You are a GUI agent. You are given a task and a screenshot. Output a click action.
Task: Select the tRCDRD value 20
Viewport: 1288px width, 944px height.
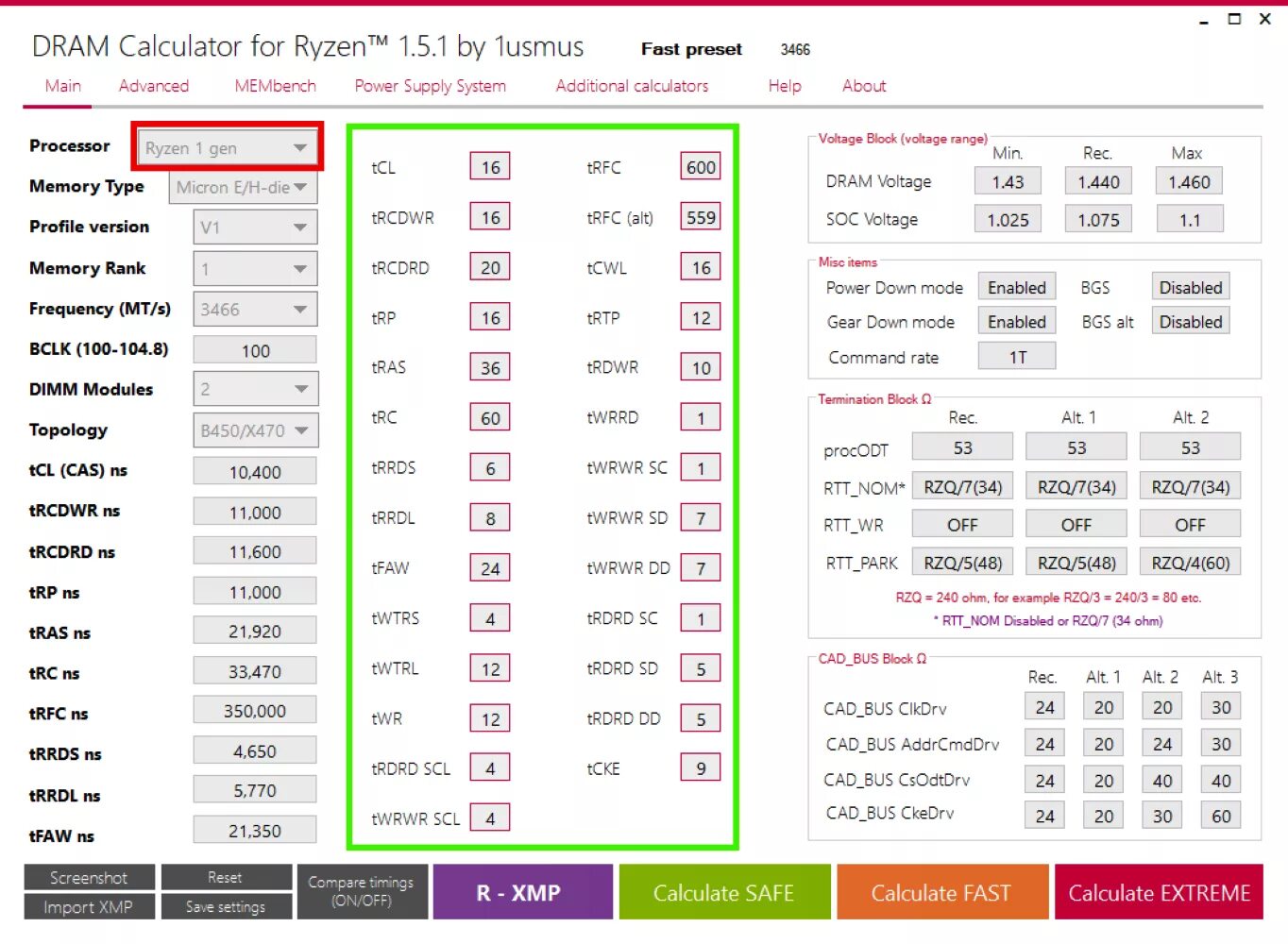click(490, 267)
